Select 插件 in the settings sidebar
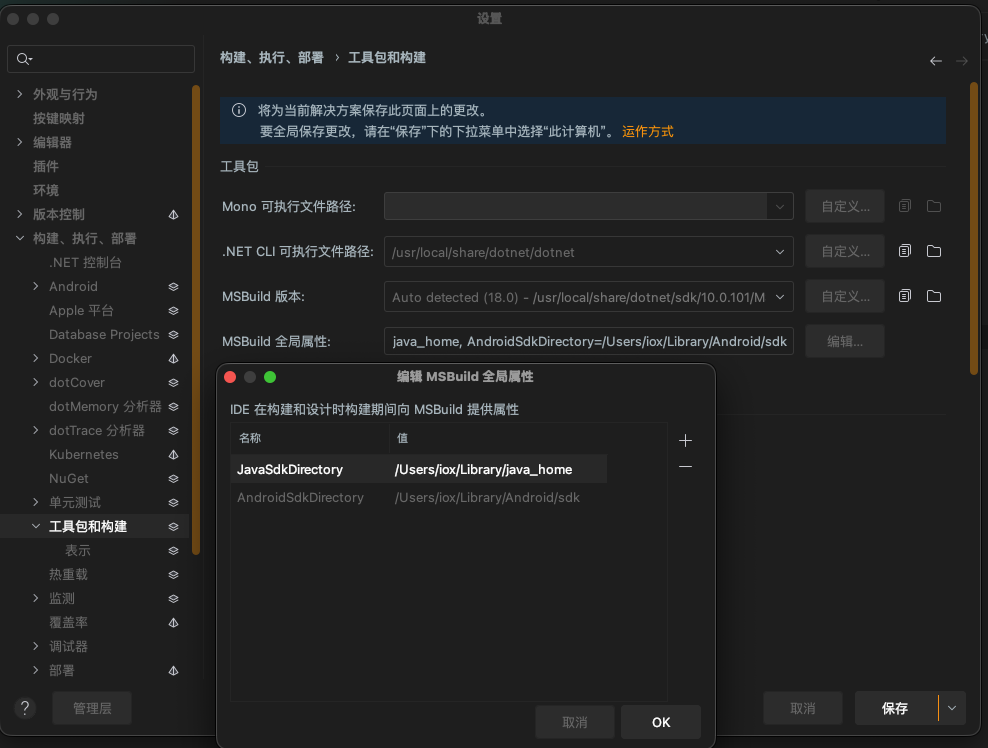This screenshot has width=988, height=748. (x=46, y=166)
